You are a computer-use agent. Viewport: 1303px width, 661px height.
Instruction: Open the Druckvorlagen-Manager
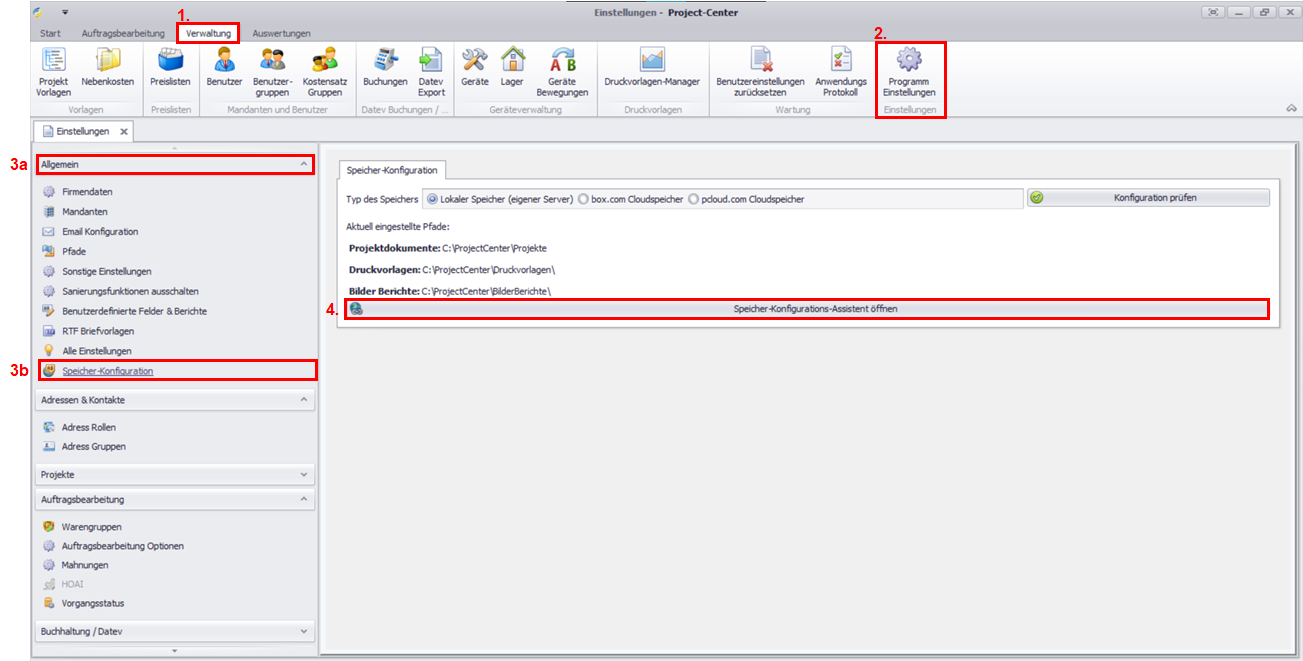point(652,63)
